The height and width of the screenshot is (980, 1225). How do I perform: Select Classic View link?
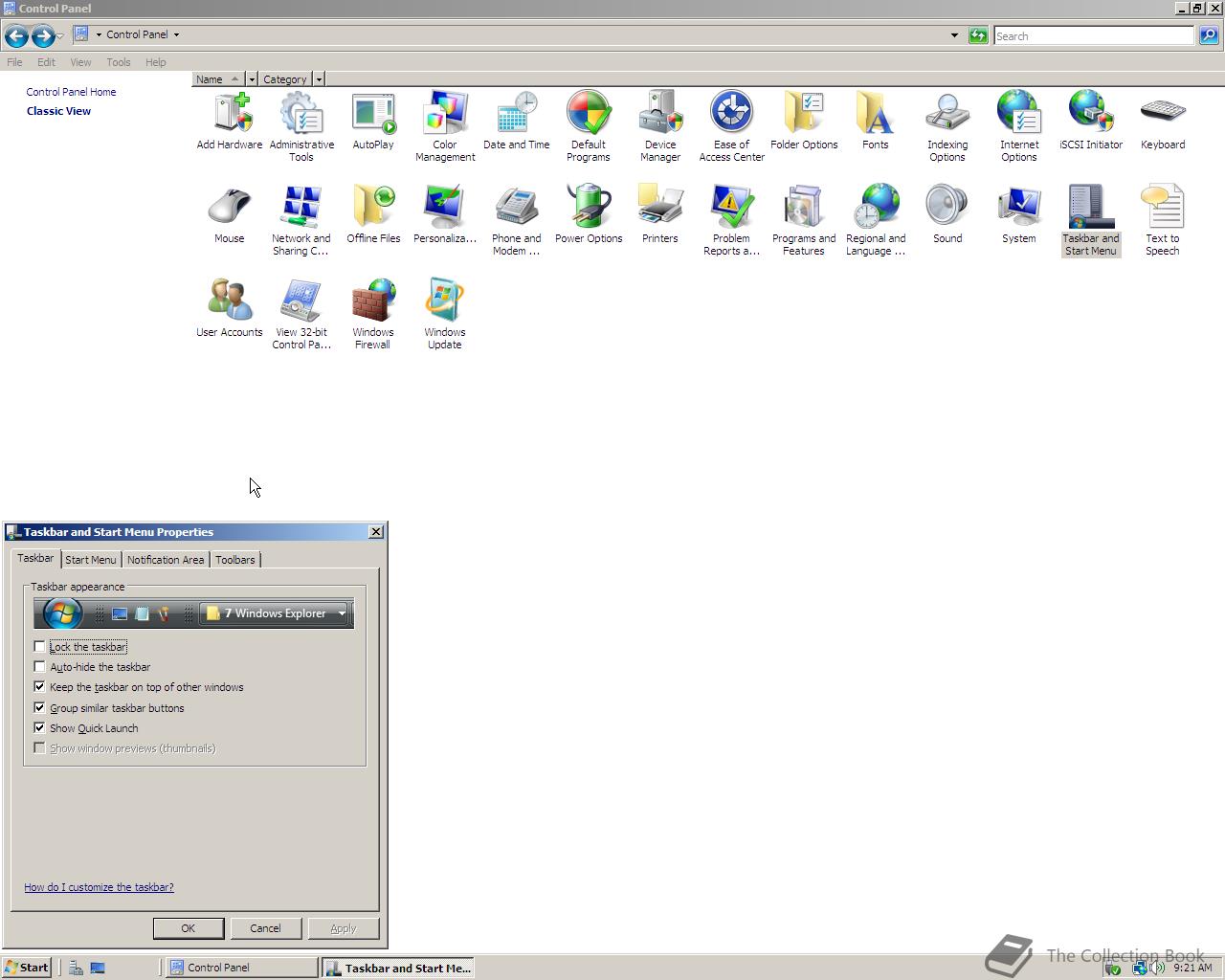(x=59, y=111)
